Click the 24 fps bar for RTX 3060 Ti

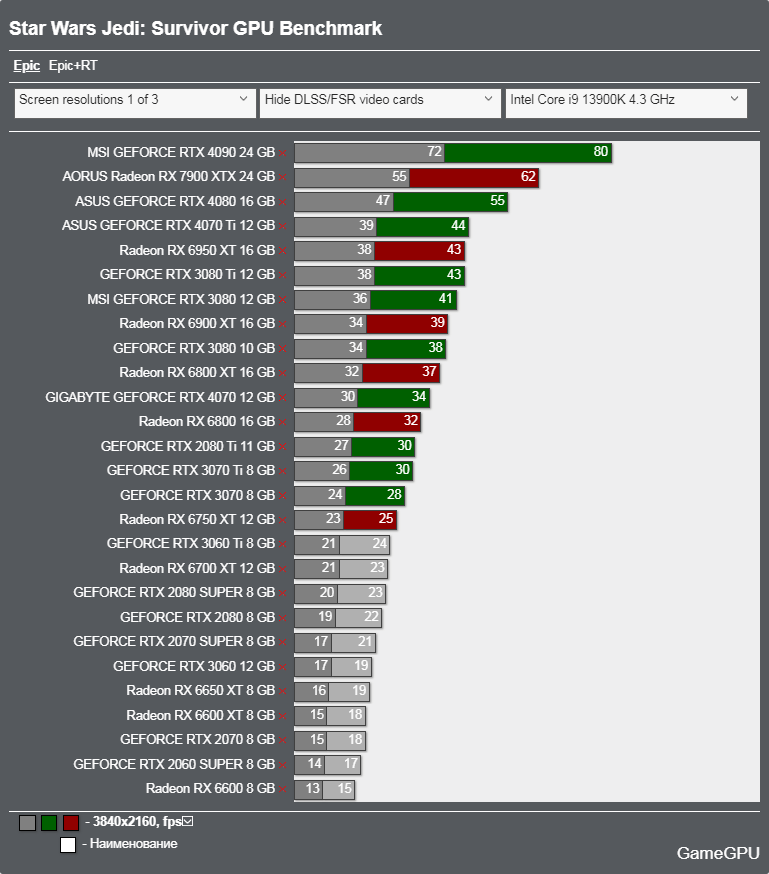(x=364, y=544)
